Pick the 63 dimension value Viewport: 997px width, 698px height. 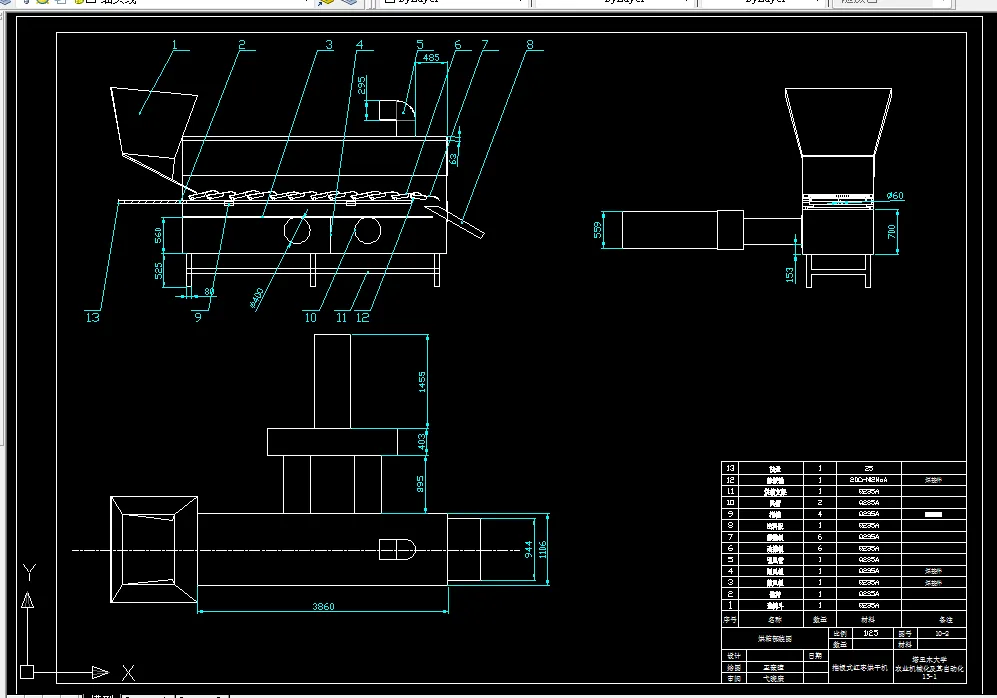click(453, 159)
